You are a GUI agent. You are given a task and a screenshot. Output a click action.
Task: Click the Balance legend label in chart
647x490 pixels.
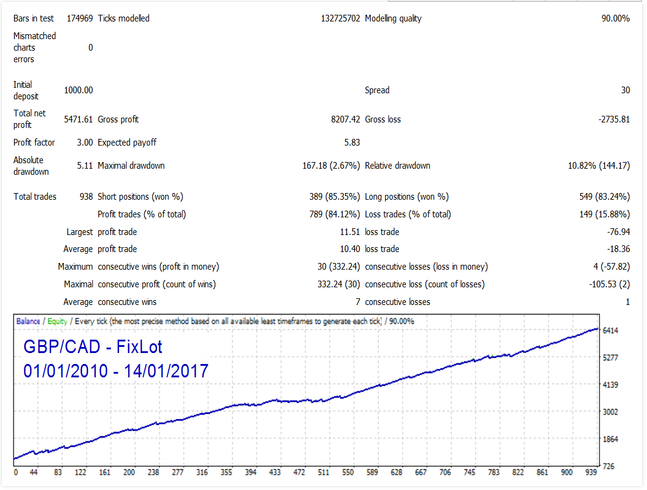click(x=28, y=321)
